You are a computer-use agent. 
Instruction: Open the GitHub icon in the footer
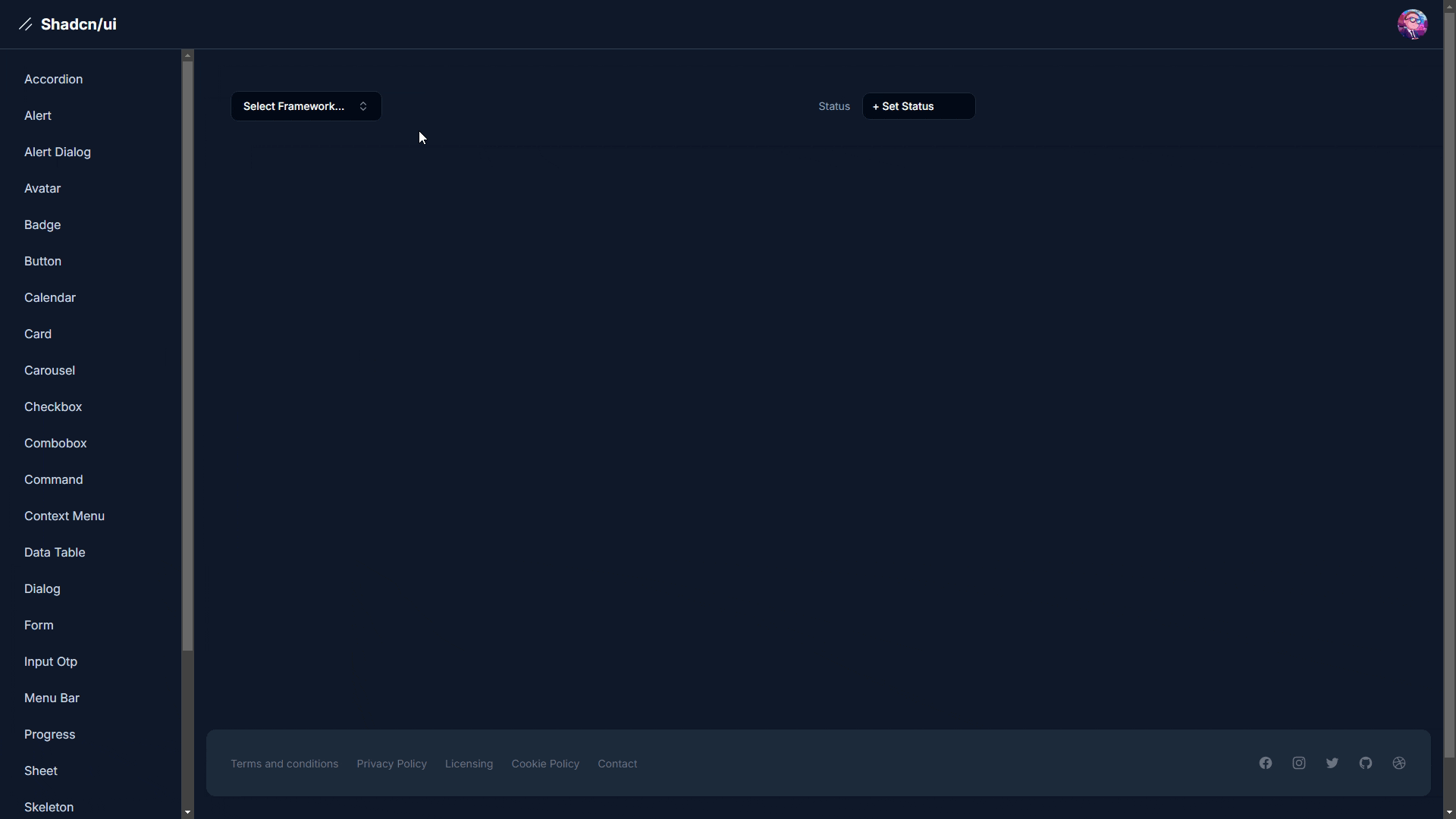(x=1364, y=763)
